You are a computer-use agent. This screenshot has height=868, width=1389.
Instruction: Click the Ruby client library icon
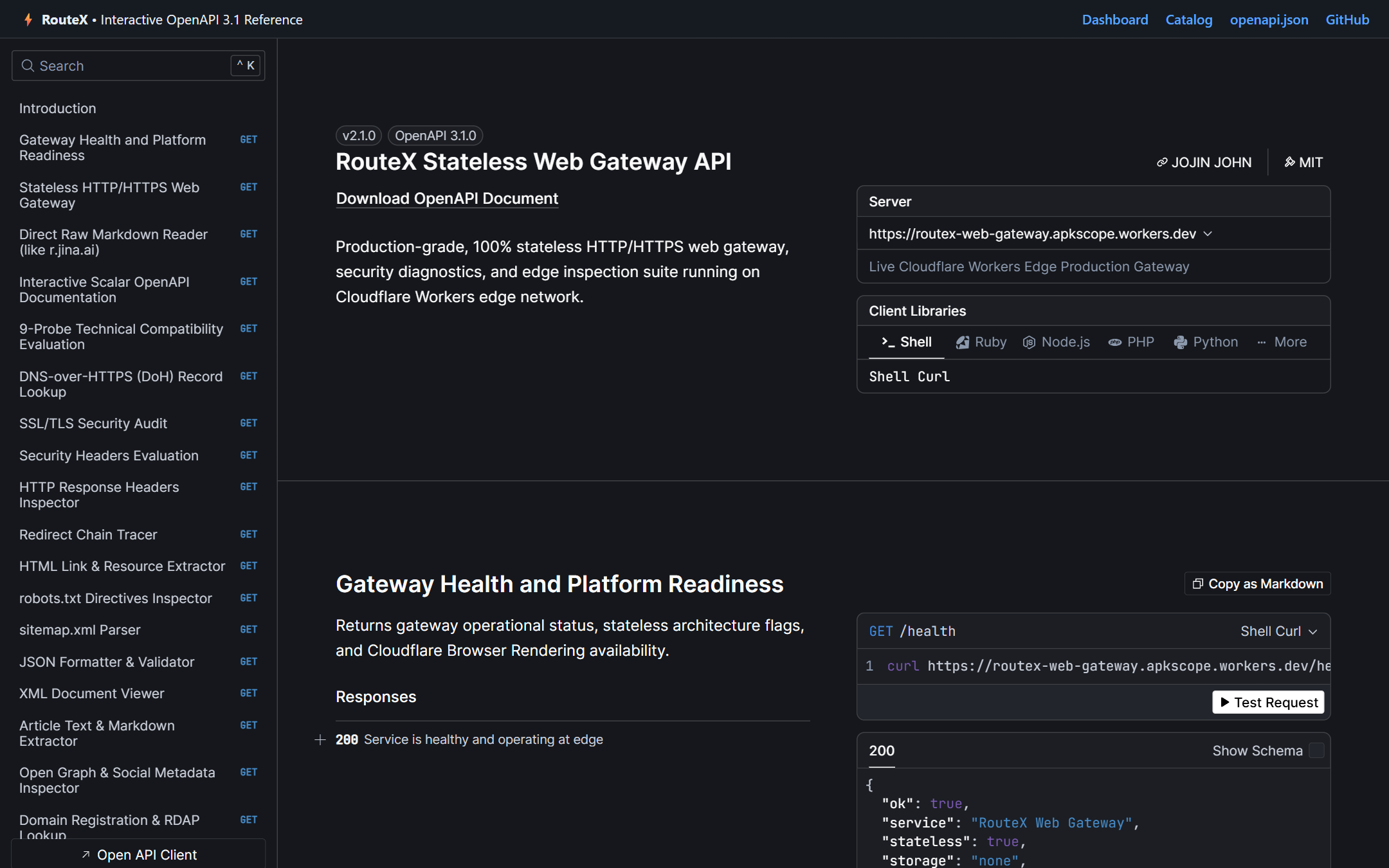click(963, 342)
